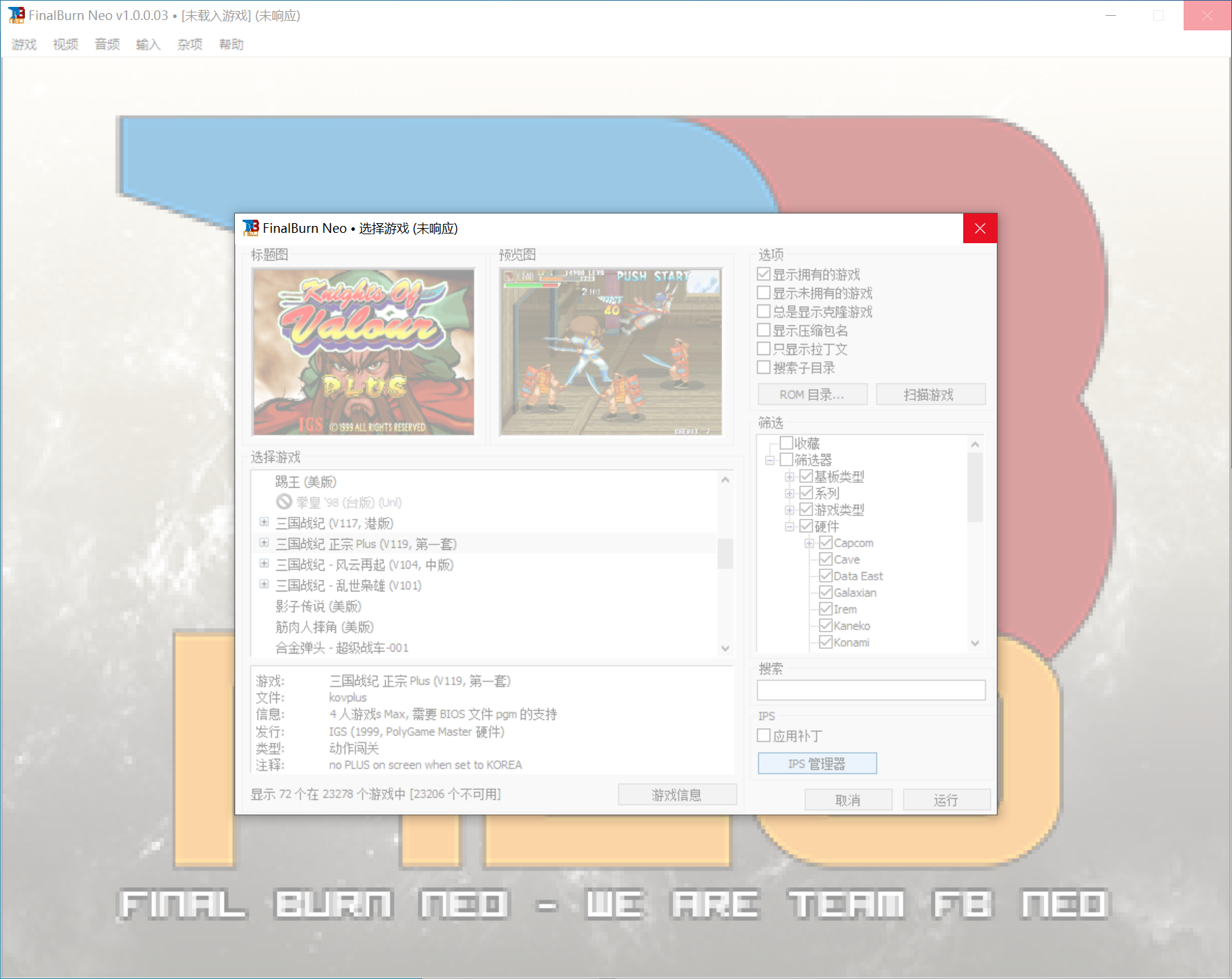
Task: Check the 收藏 filter checkbox
Action: (x=786, y=443)
